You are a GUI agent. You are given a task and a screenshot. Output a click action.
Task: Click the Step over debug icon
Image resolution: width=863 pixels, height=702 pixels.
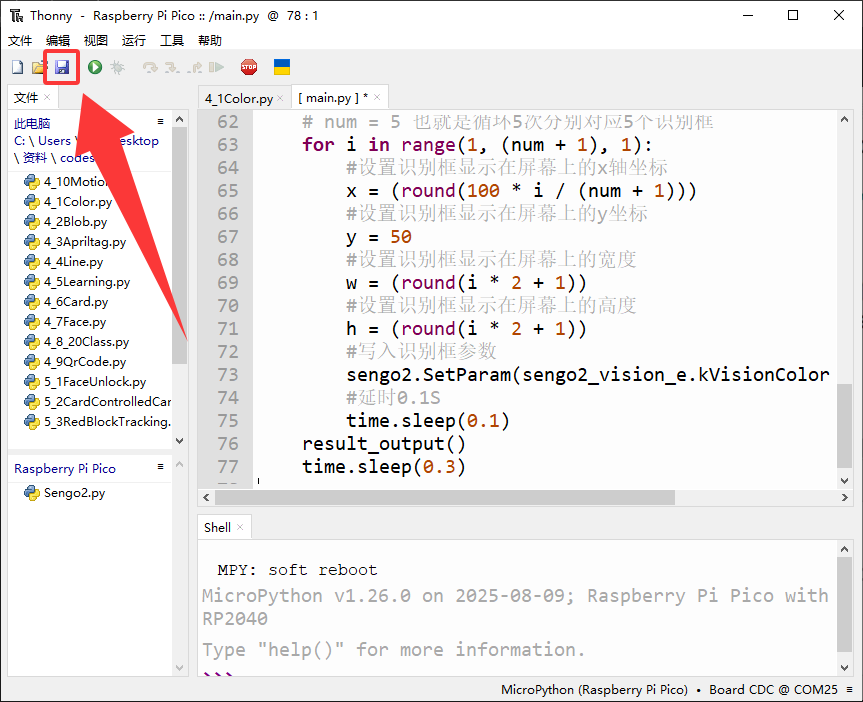coord(150,67)
